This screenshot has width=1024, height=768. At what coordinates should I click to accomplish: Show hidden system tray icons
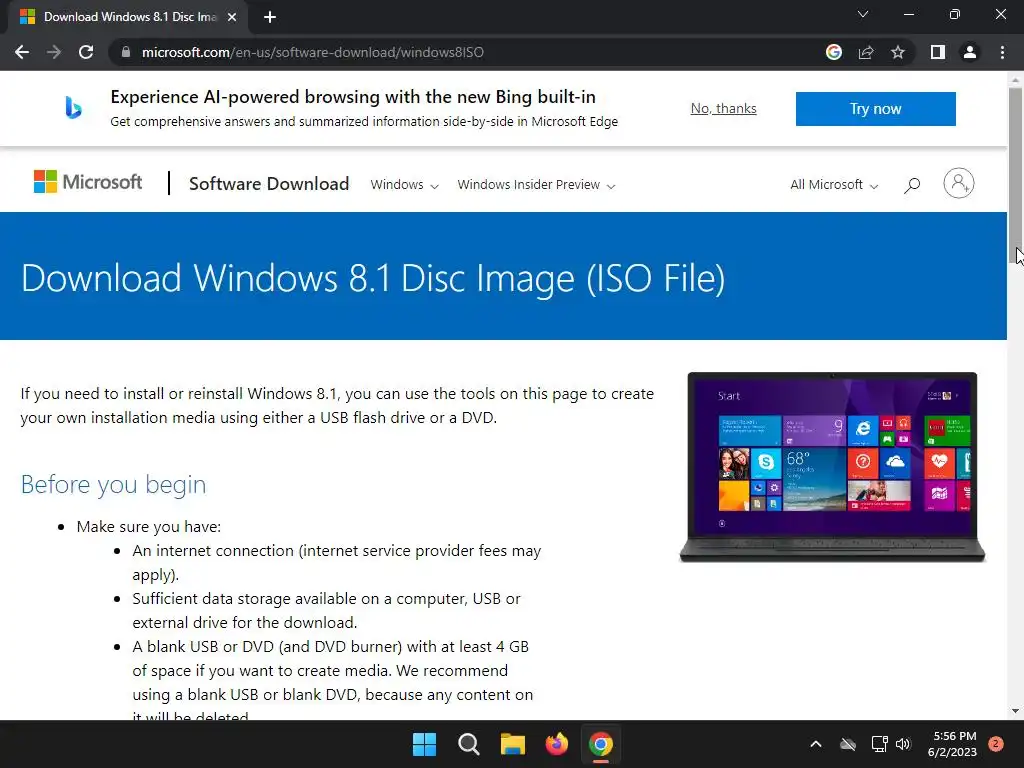(816, 744)
